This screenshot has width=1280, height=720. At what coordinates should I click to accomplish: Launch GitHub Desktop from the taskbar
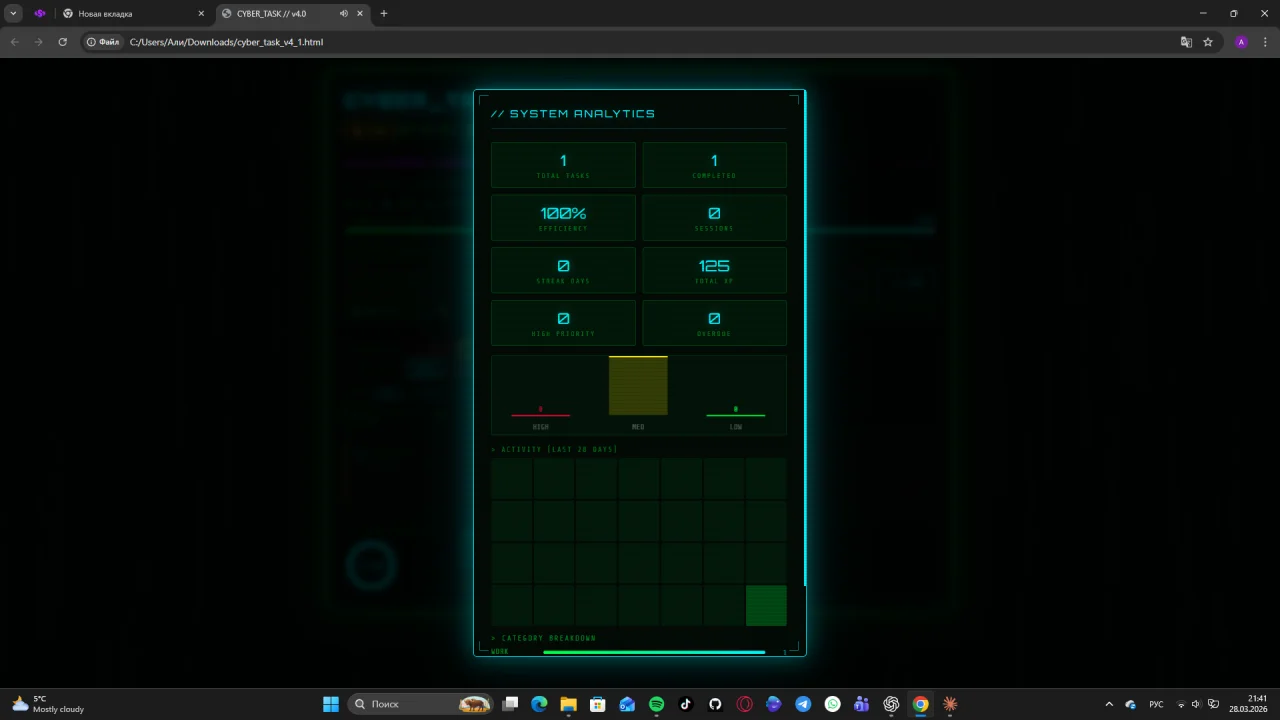click(715, 704)
